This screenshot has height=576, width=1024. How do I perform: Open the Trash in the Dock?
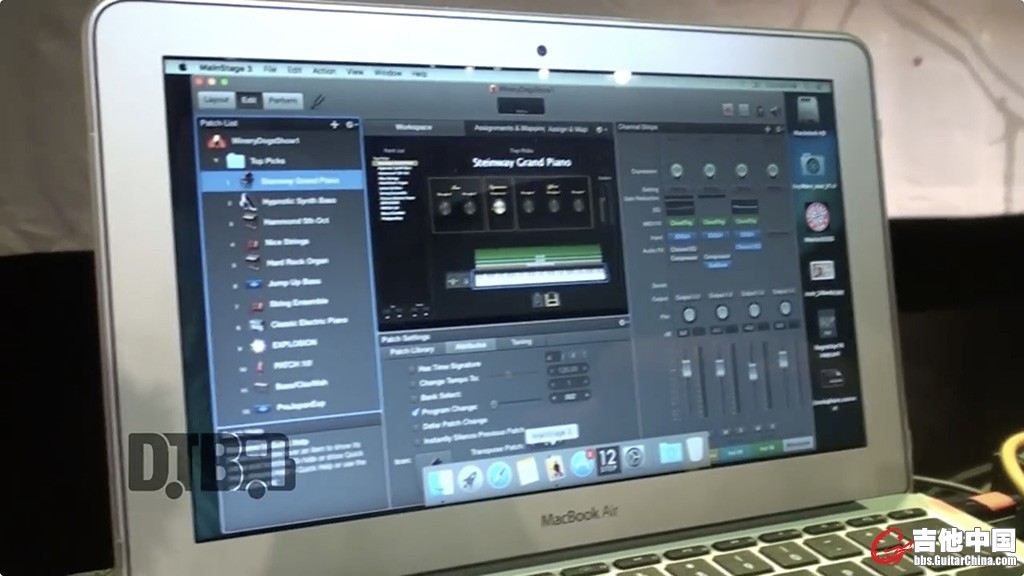696,450
